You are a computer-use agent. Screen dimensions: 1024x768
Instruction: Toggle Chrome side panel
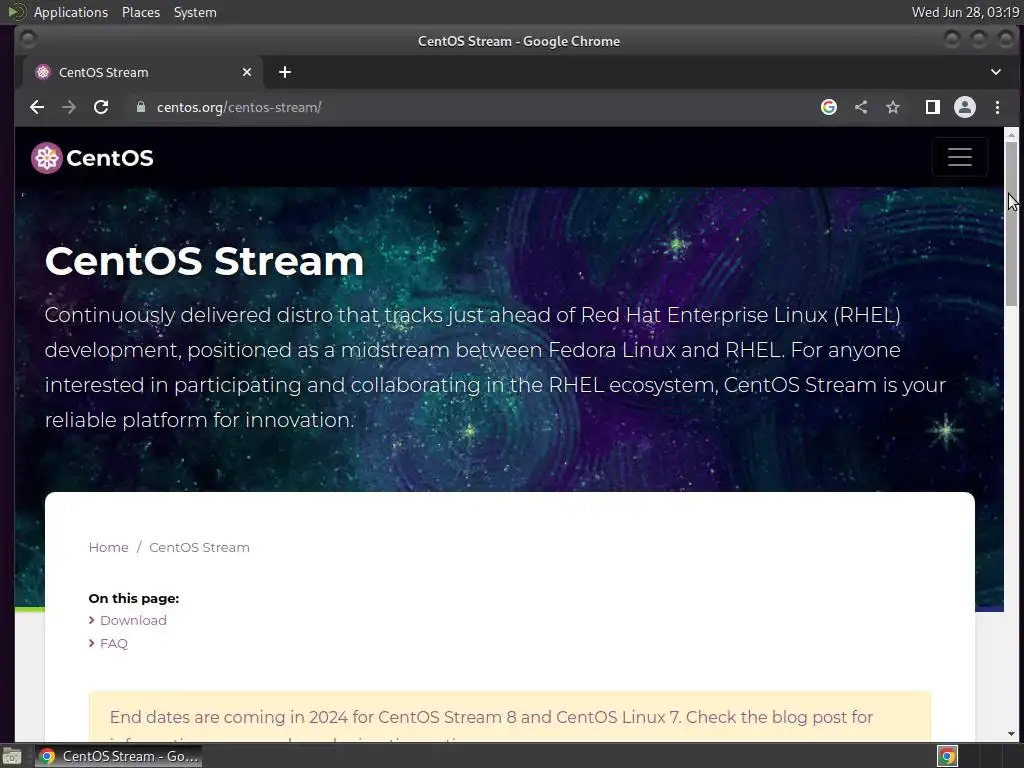[x=933, y=107]
